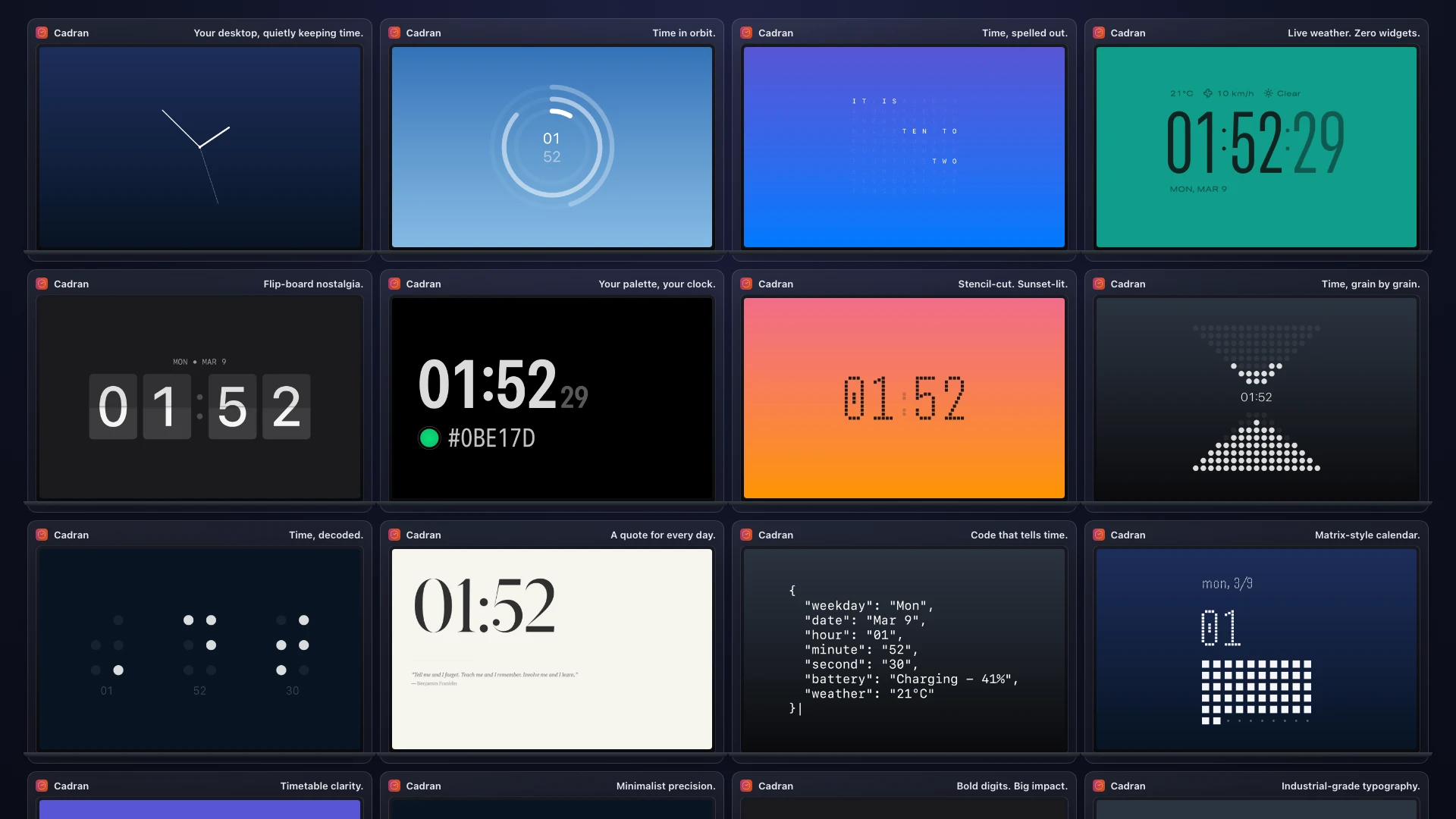
Task: Click the 'Industrial-grade typography' card header
Action: pyautogui.click(x=1351, y=786)
